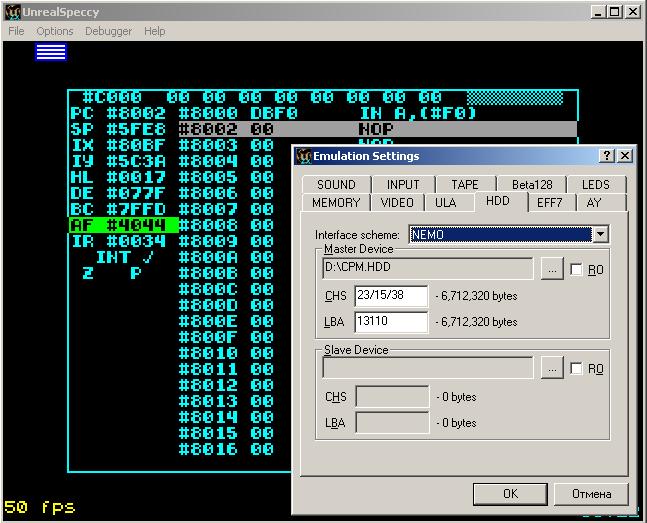Screen dimensions: 647x523
Task: Go to the VIDEO tab
Action: [x=397, y=202]
